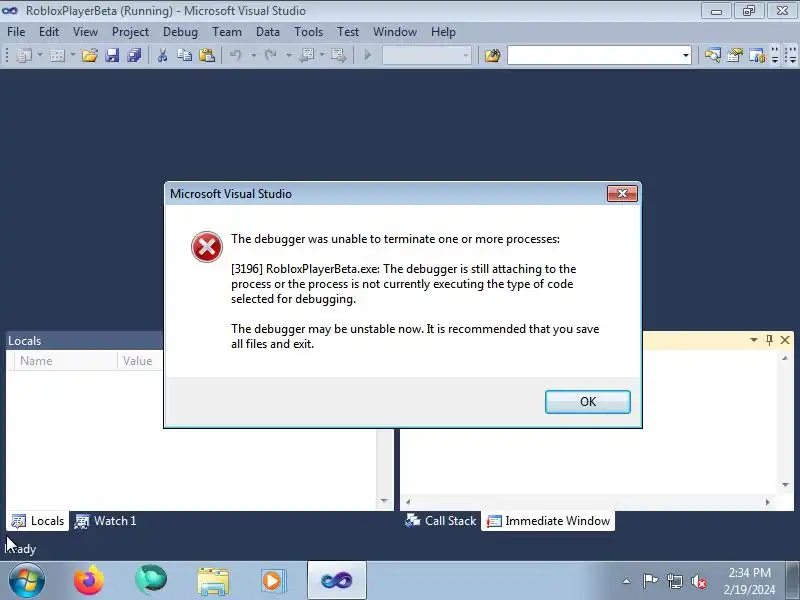
Task: Click Immediate Window vertical scrollbar down arrow
Action: (x=785, y=485)
